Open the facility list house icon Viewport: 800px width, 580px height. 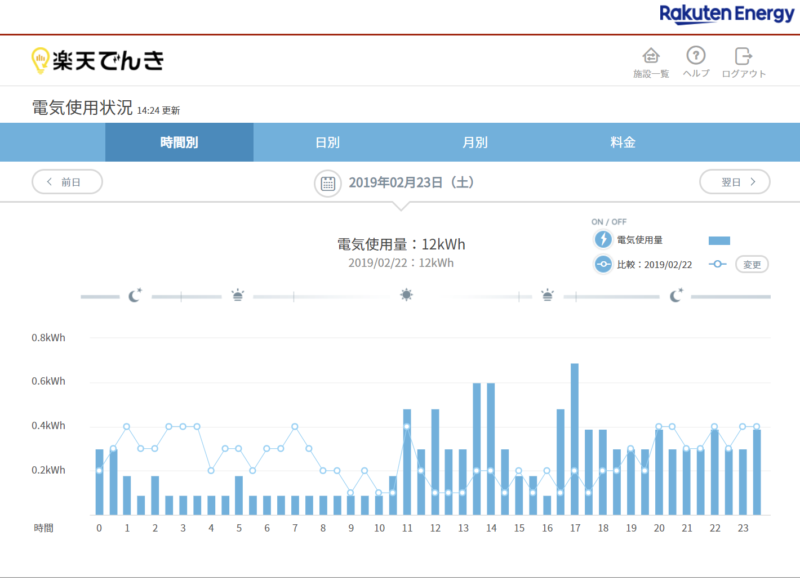click(651, 56)
